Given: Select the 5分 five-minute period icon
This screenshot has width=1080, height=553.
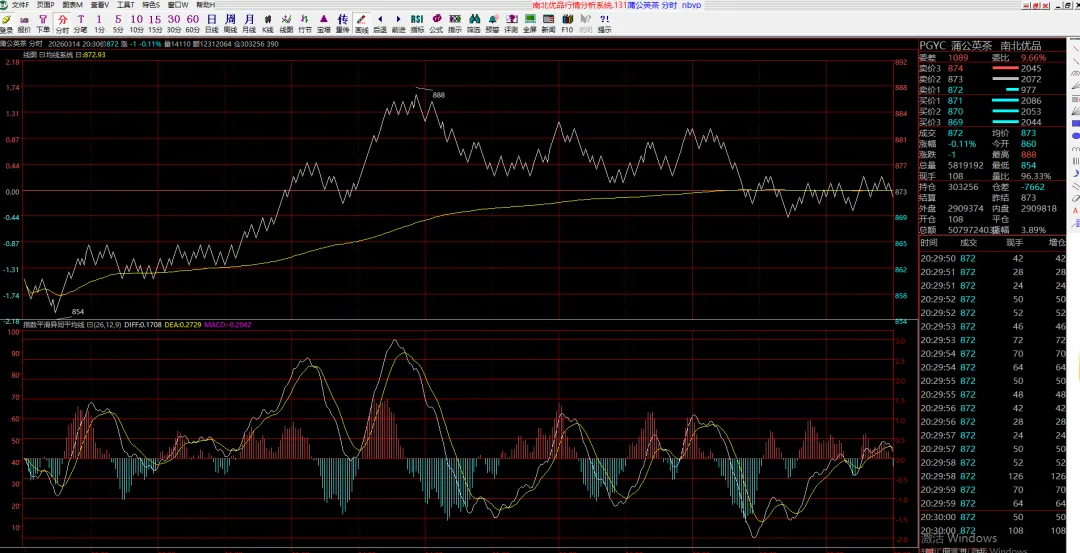Looking at the screenshot, I should (x=118, y=23).
